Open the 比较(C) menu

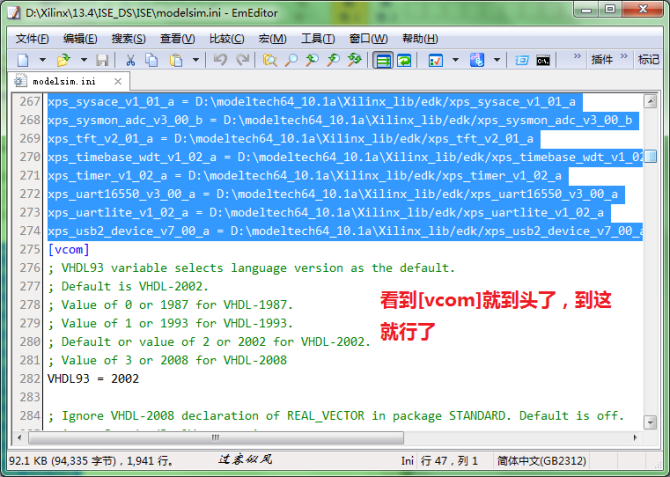[226, 39]
